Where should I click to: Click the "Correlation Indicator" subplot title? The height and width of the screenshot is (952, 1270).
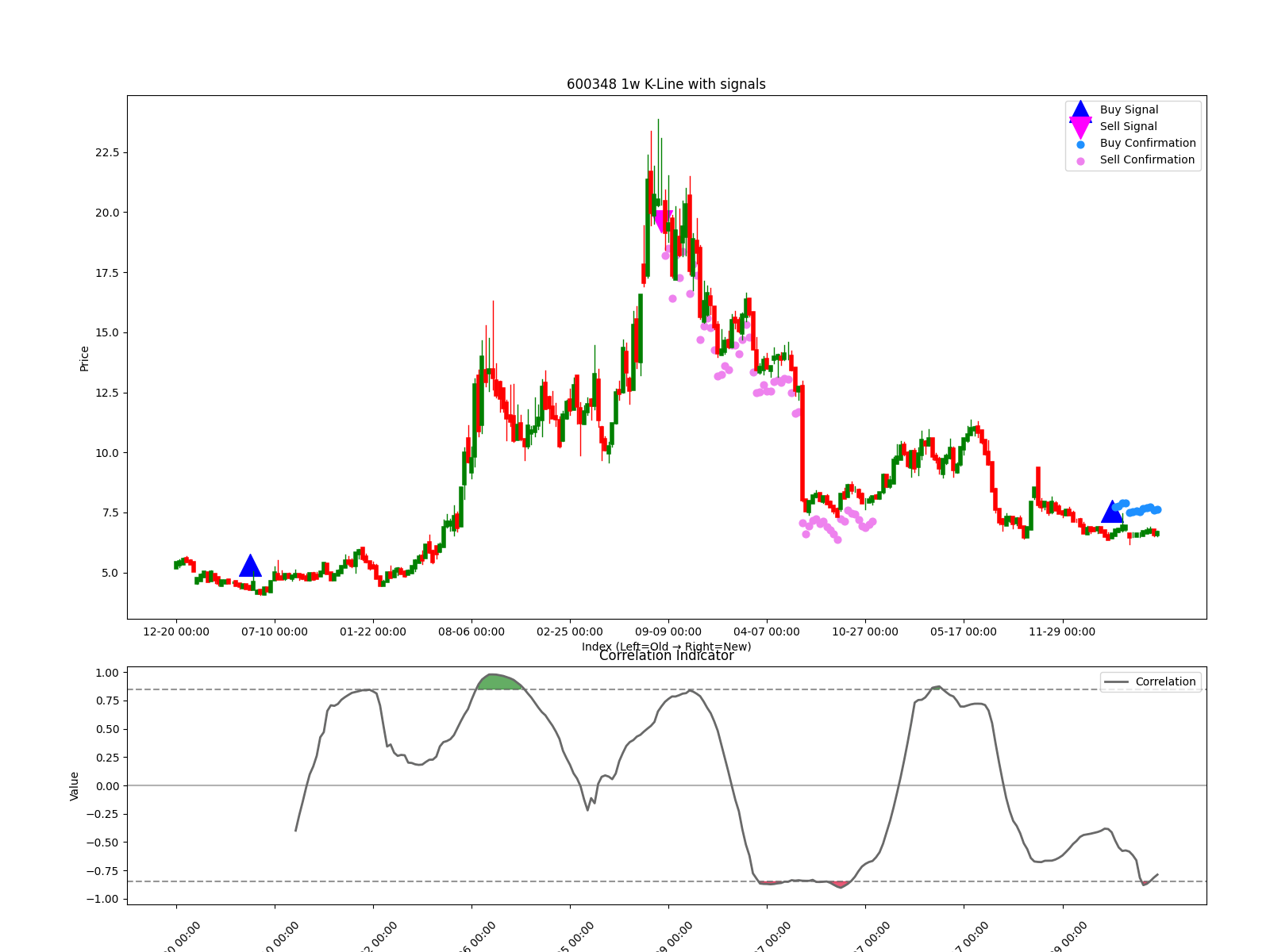point(666,656)
